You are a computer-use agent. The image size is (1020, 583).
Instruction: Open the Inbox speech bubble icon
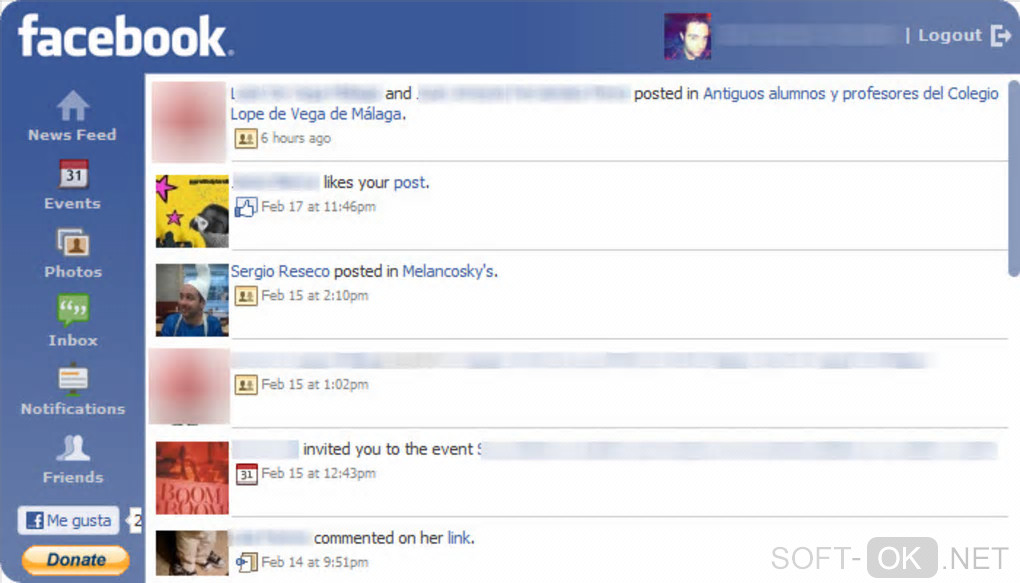[x=73, y=310]
